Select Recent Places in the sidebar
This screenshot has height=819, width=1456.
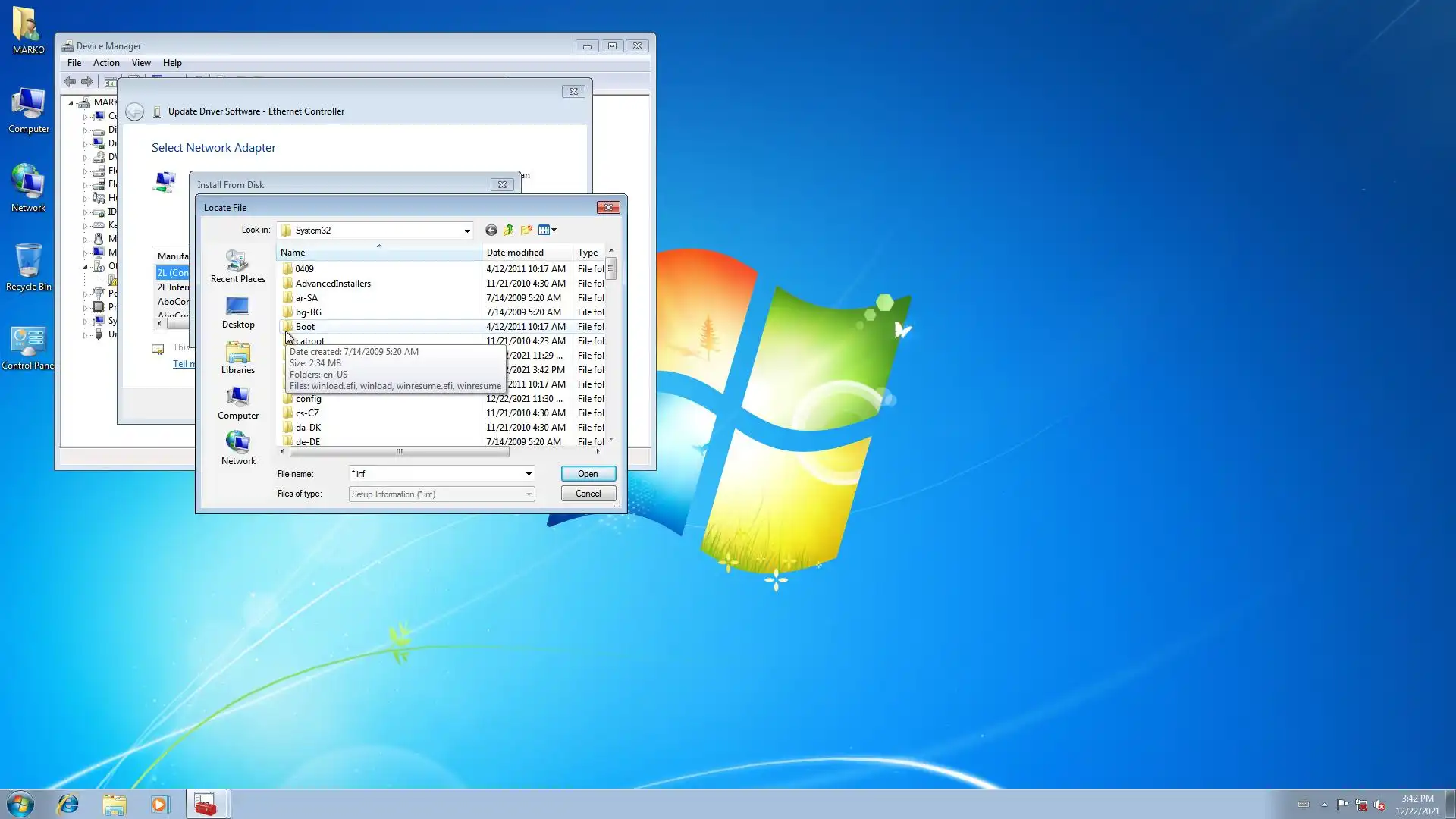[x=237, y=267]
